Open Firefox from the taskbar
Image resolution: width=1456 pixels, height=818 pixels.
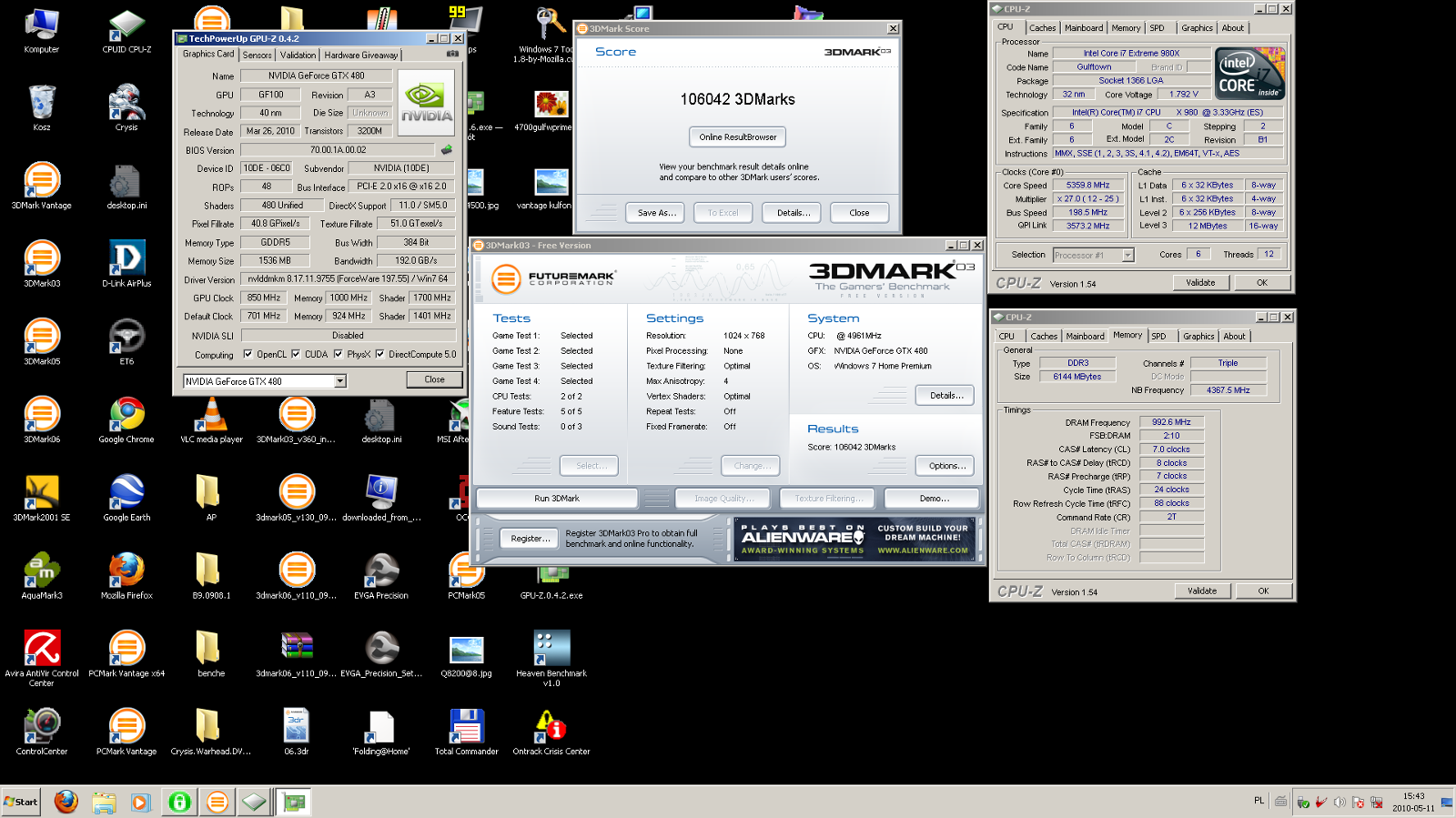(66, 802)
